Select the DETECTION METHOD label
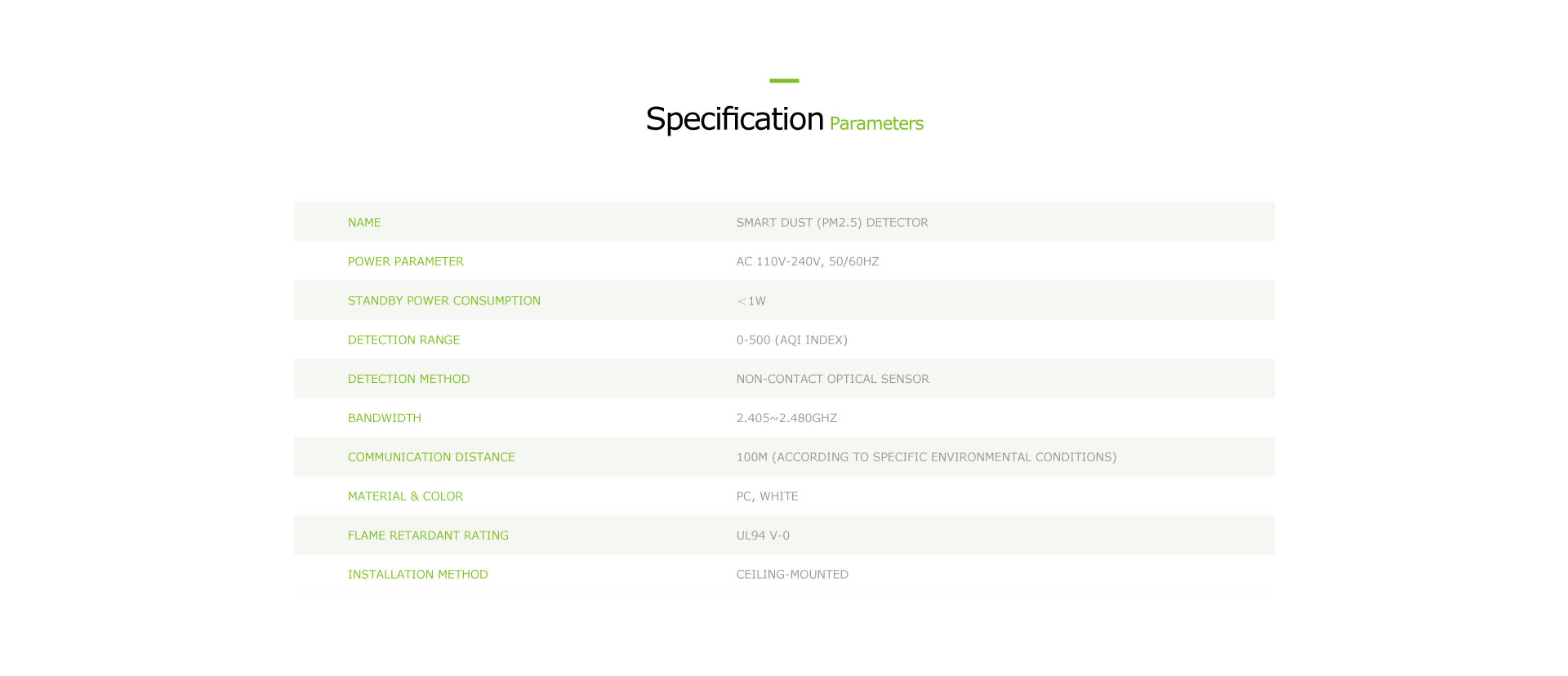1568x676 pixels. click(409, 379)
